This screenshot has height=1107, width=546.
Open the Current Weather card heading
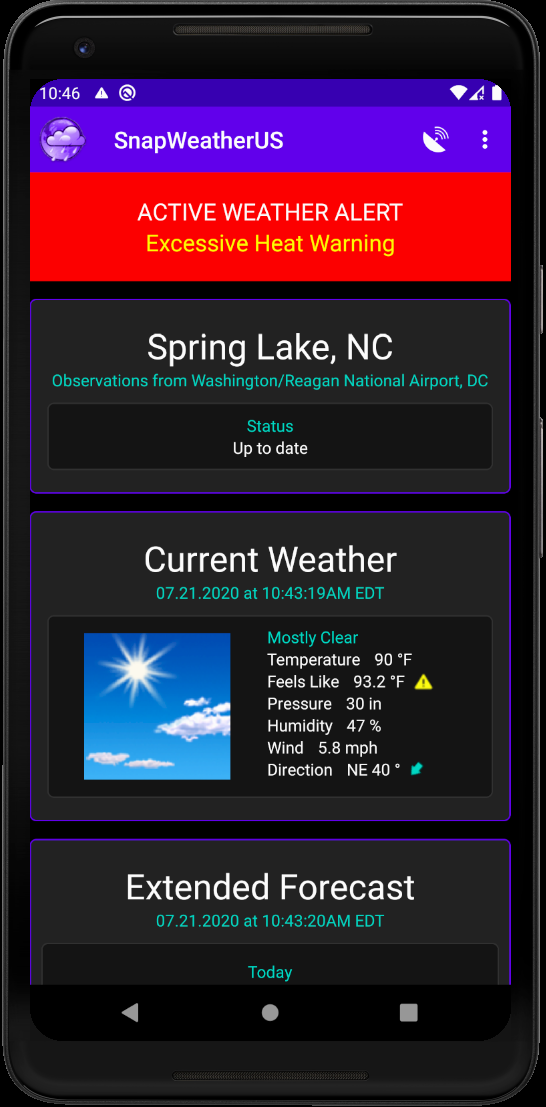tap(270, 559)
